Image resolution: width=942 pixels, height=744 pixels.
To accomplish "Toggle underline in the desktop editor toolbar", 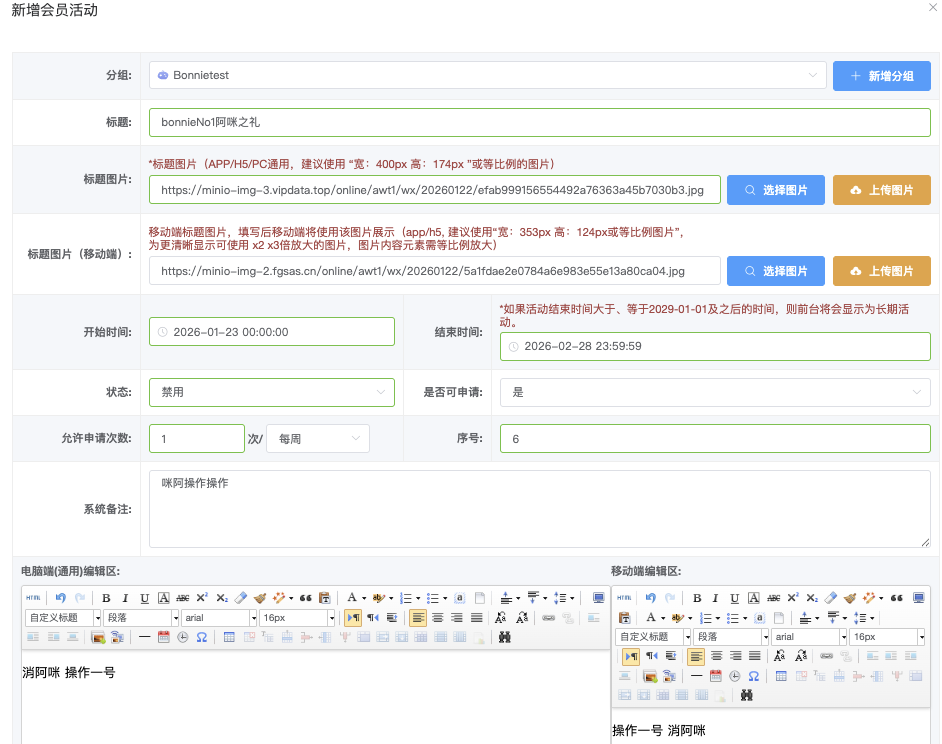I will point(144,598).
